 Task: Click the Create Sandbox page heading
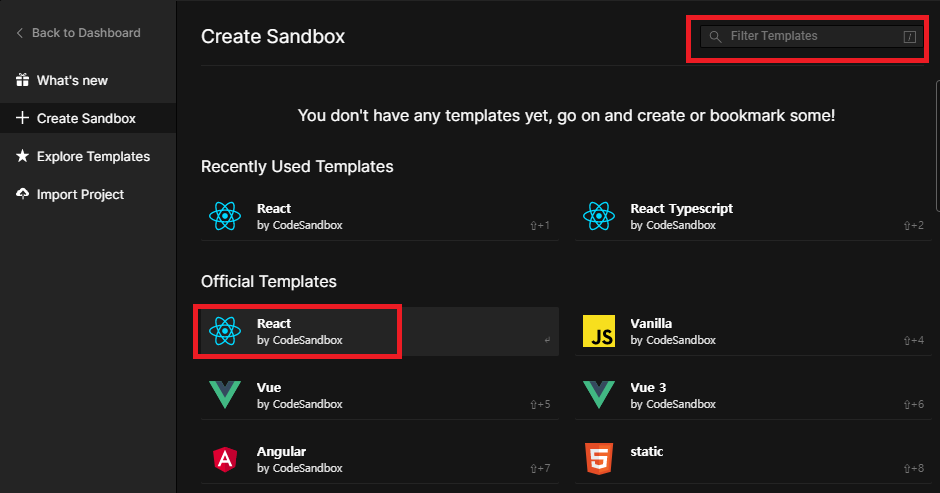coord(273,37)
